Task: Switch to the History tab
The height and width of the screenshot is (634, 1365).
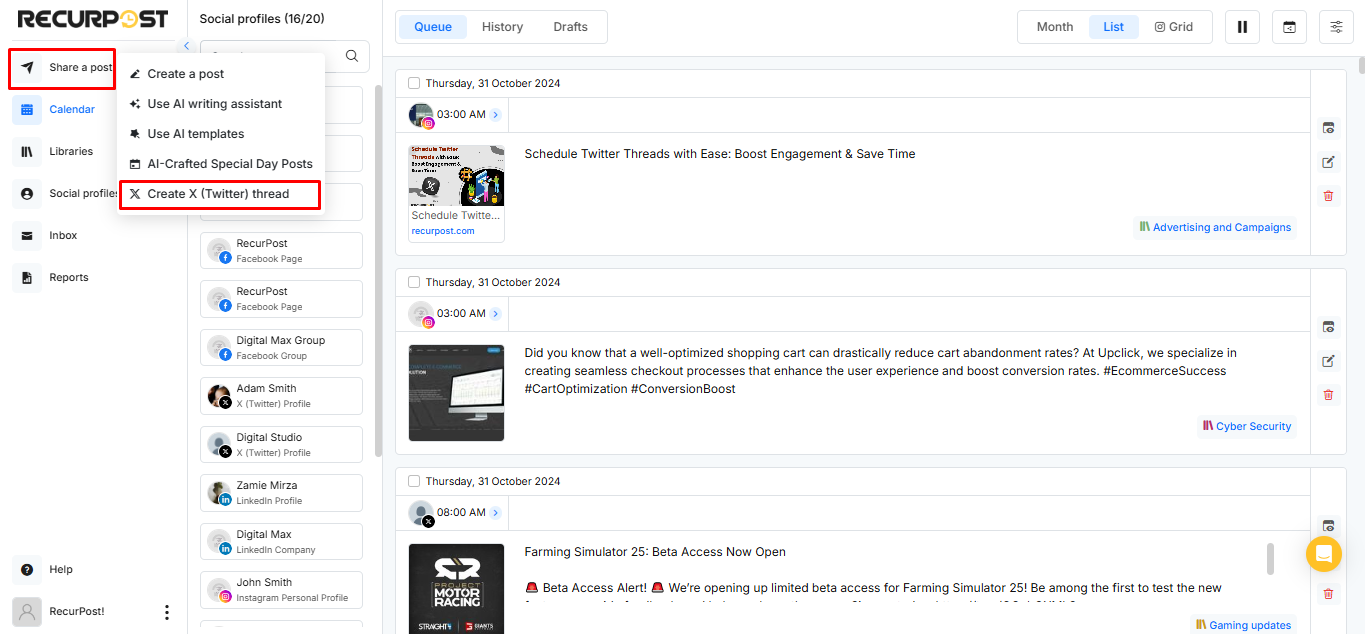Action: (x=502, y=27)
